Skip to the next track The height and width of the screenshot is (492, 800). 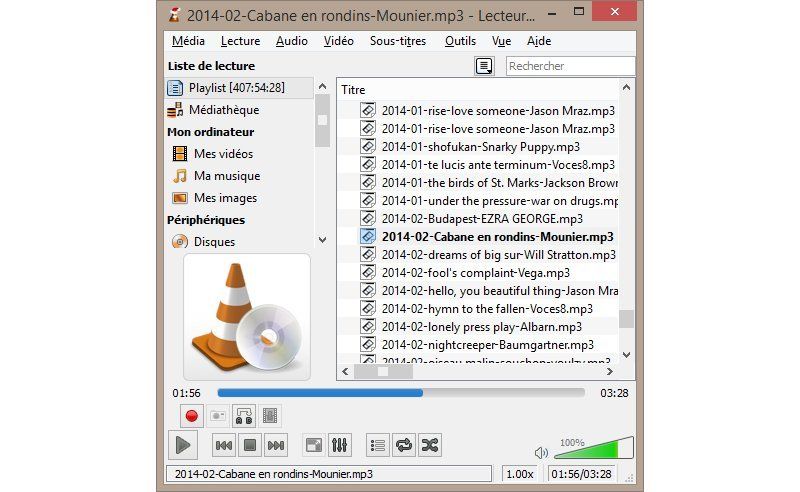point(277,445)
